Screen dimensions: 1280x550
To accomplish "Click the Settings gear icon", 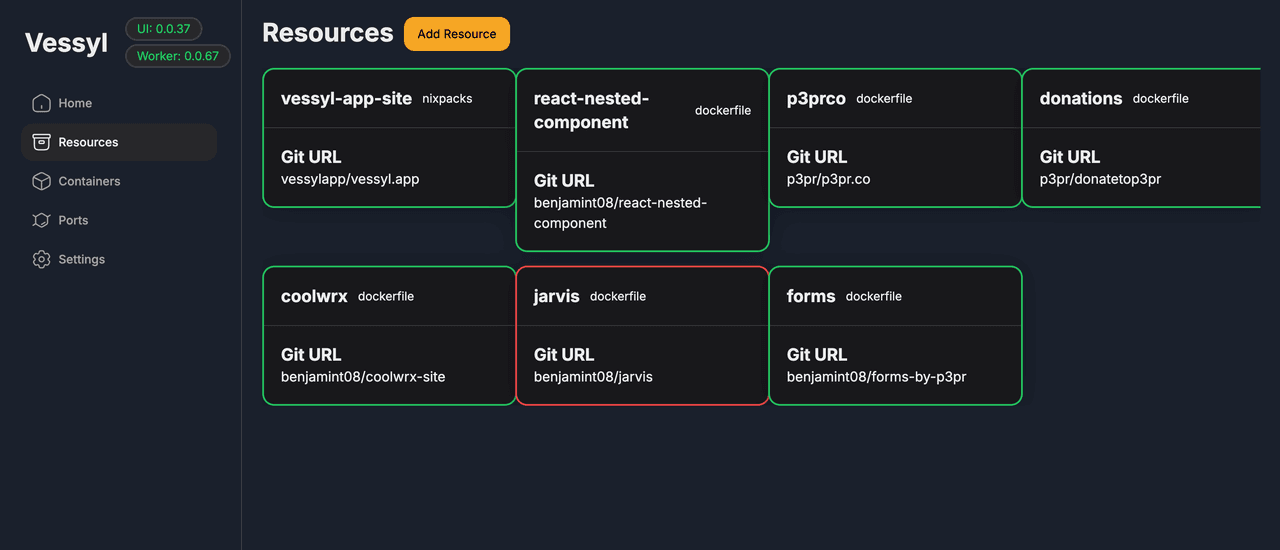I will point(41,259).
